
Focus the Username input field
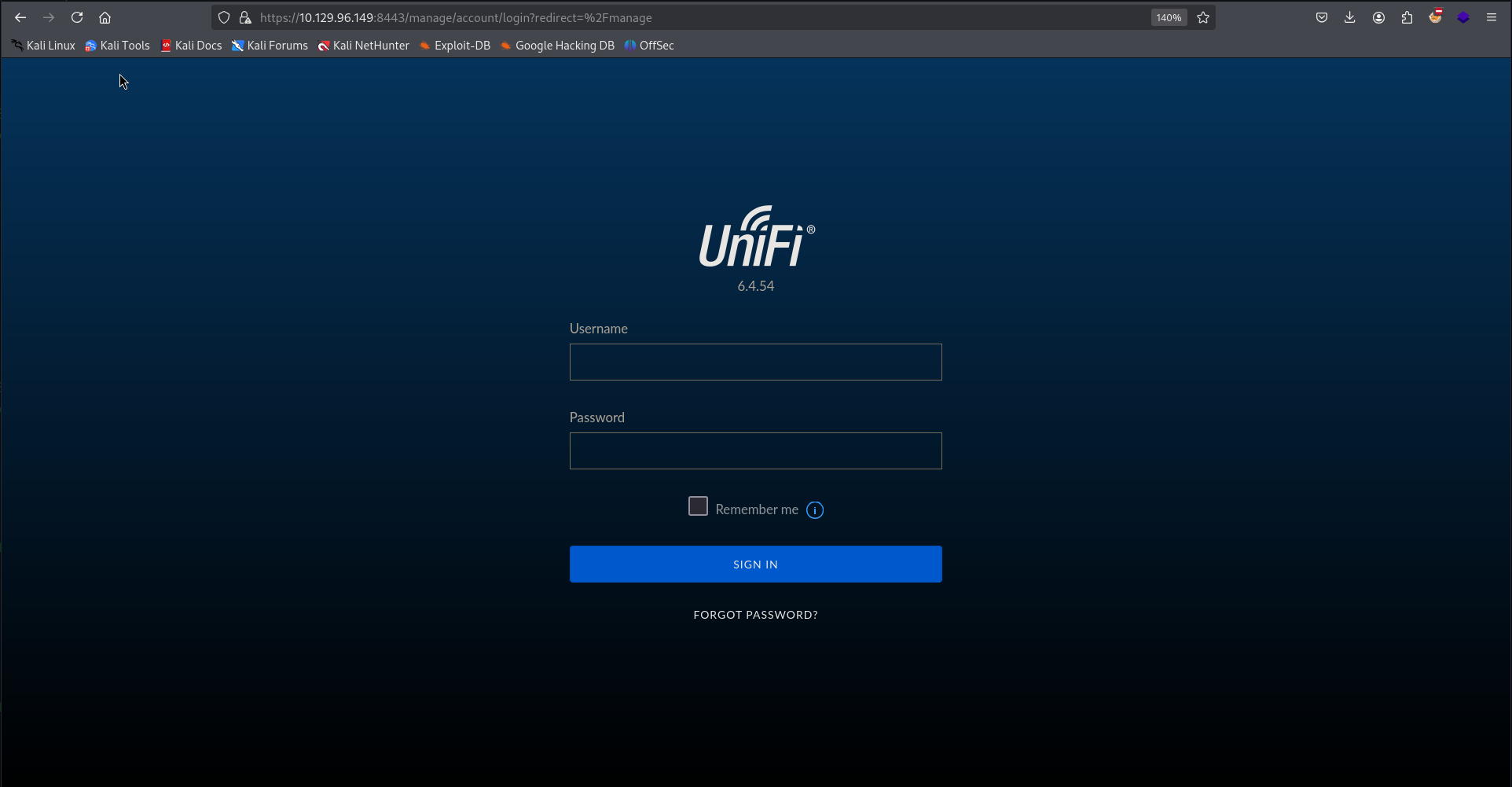point(755,362)
